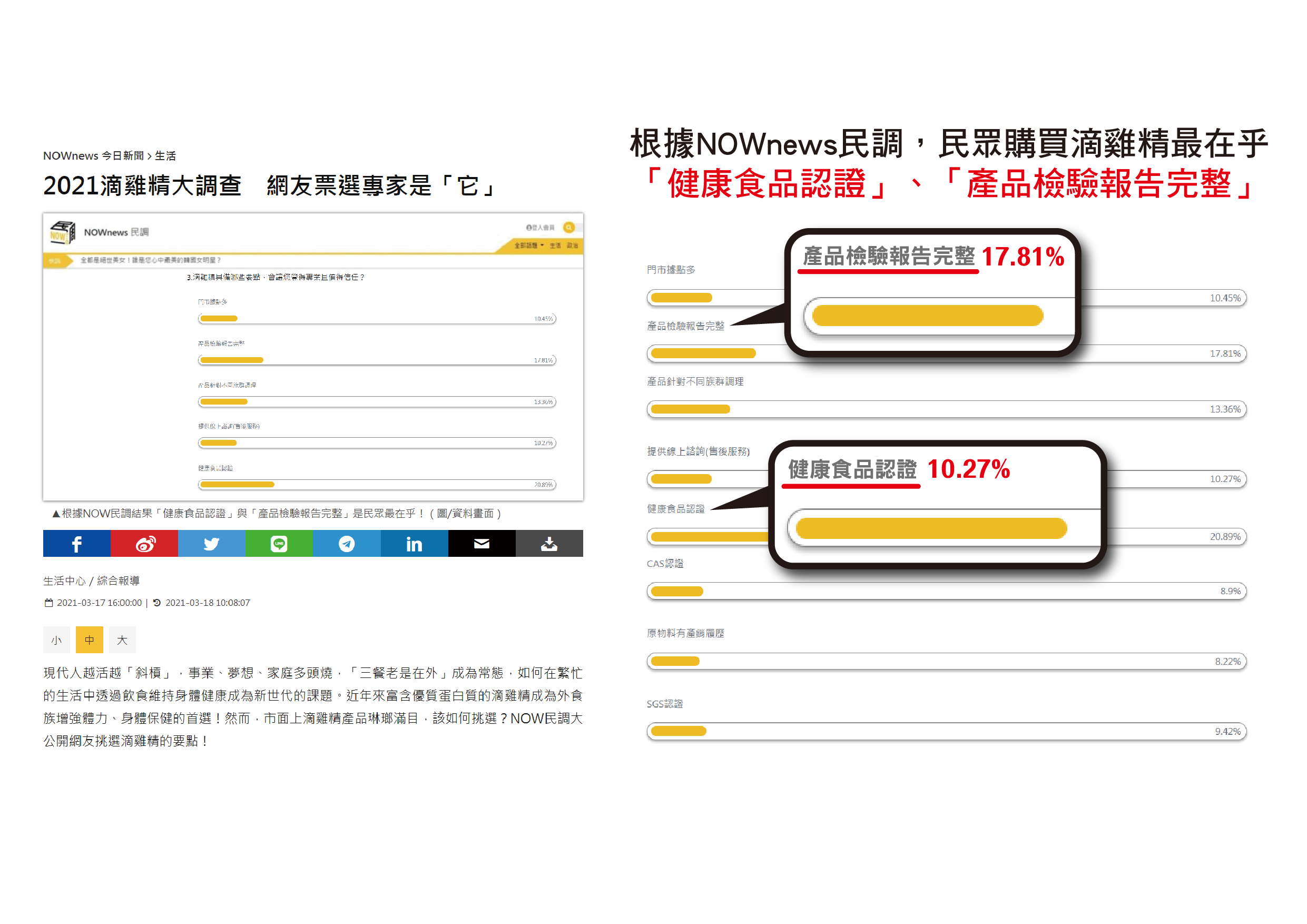Click the 20.89% value in right chart
This screenshot has height=924, width=1307.
click(x=1225, y=537)
